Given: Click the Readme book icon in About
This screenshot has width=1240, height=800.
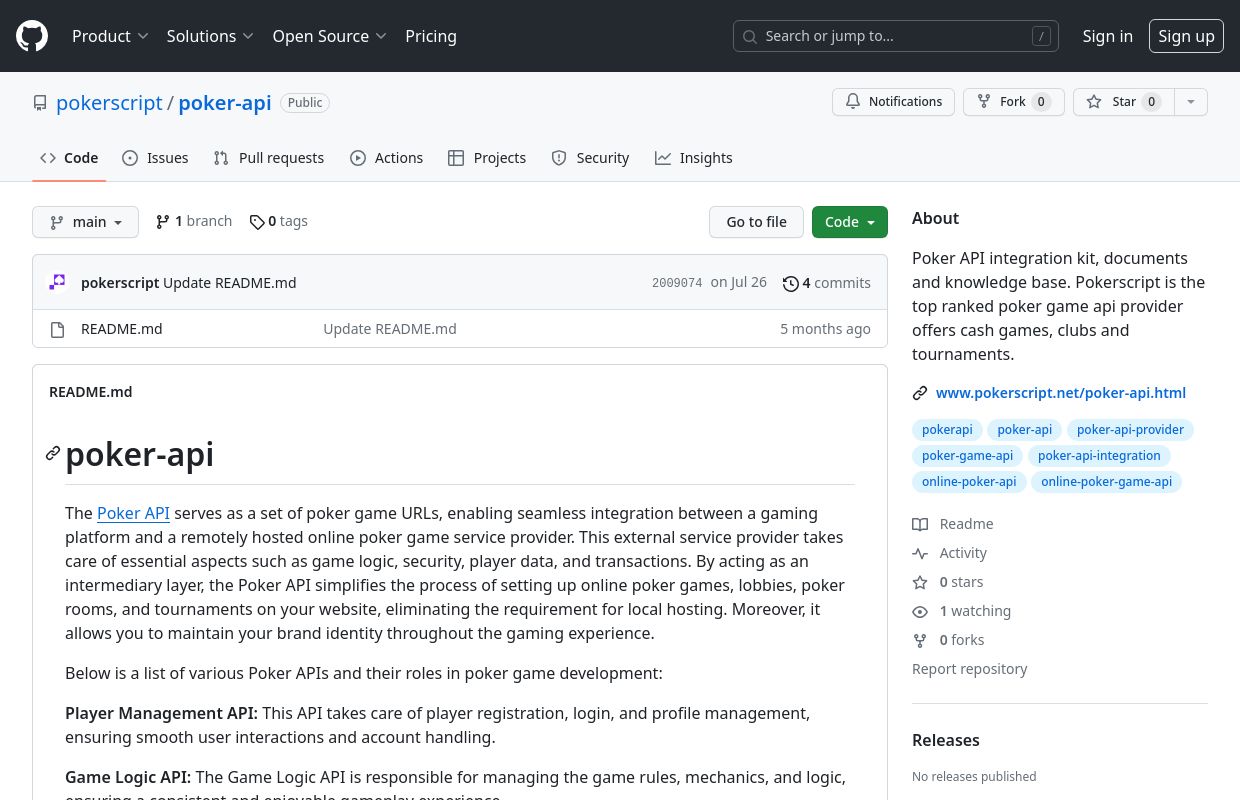Looking at the screenshot, I should click(x=920, y=524).
